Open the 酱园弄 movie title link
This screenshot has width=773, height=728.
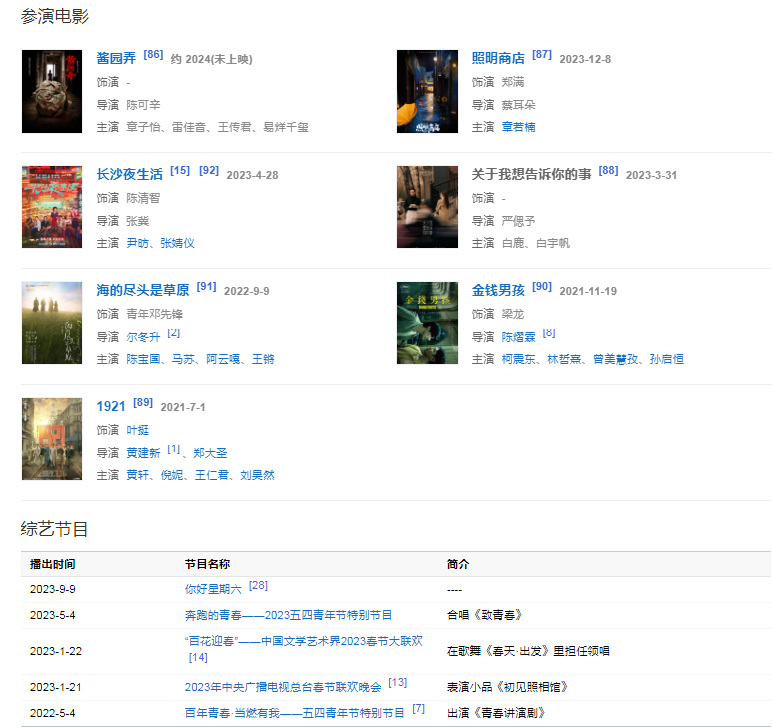pos(116,59)
